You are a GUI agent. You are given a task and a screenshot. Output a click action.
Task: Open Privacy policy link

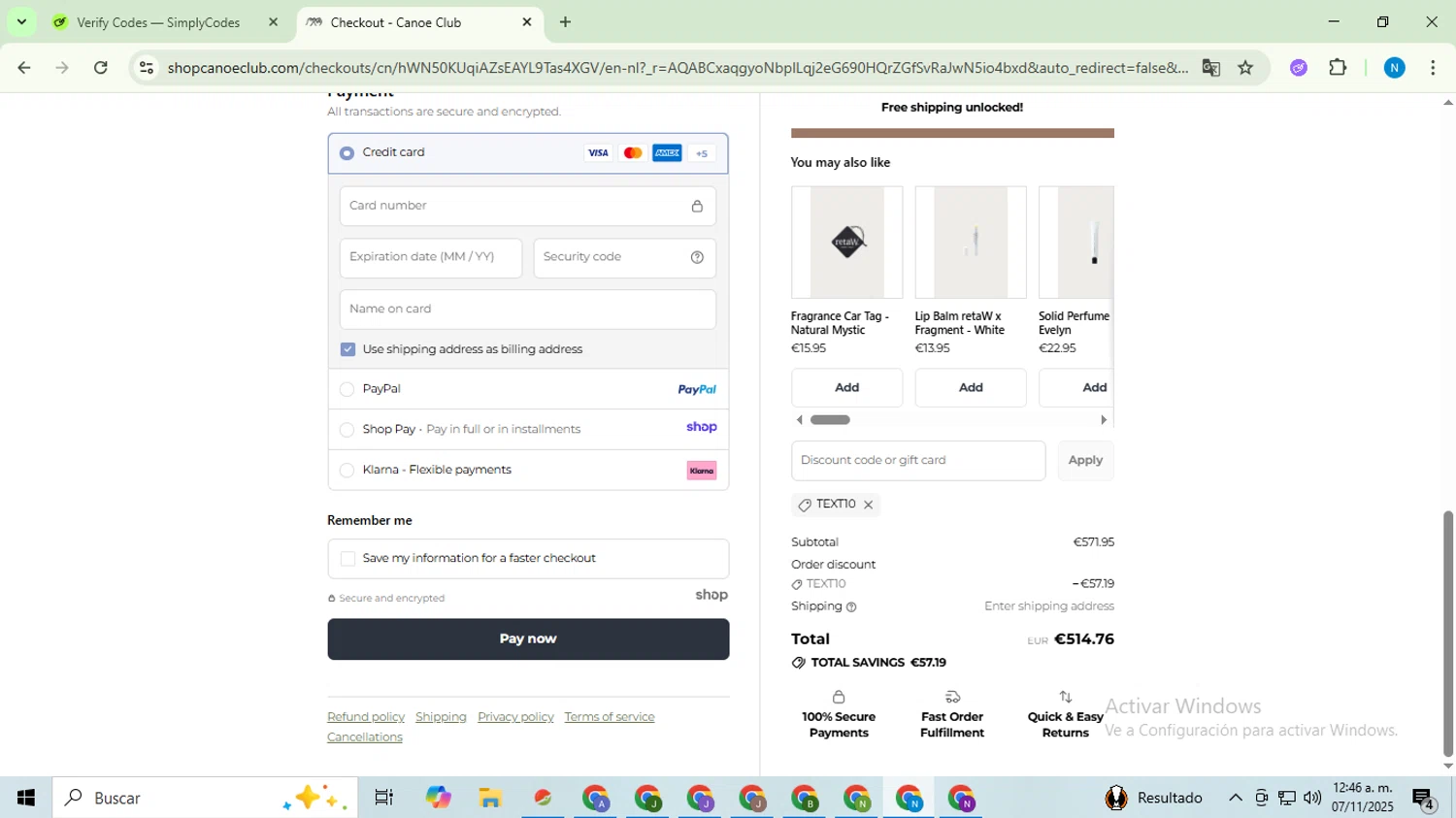[515, 717]
